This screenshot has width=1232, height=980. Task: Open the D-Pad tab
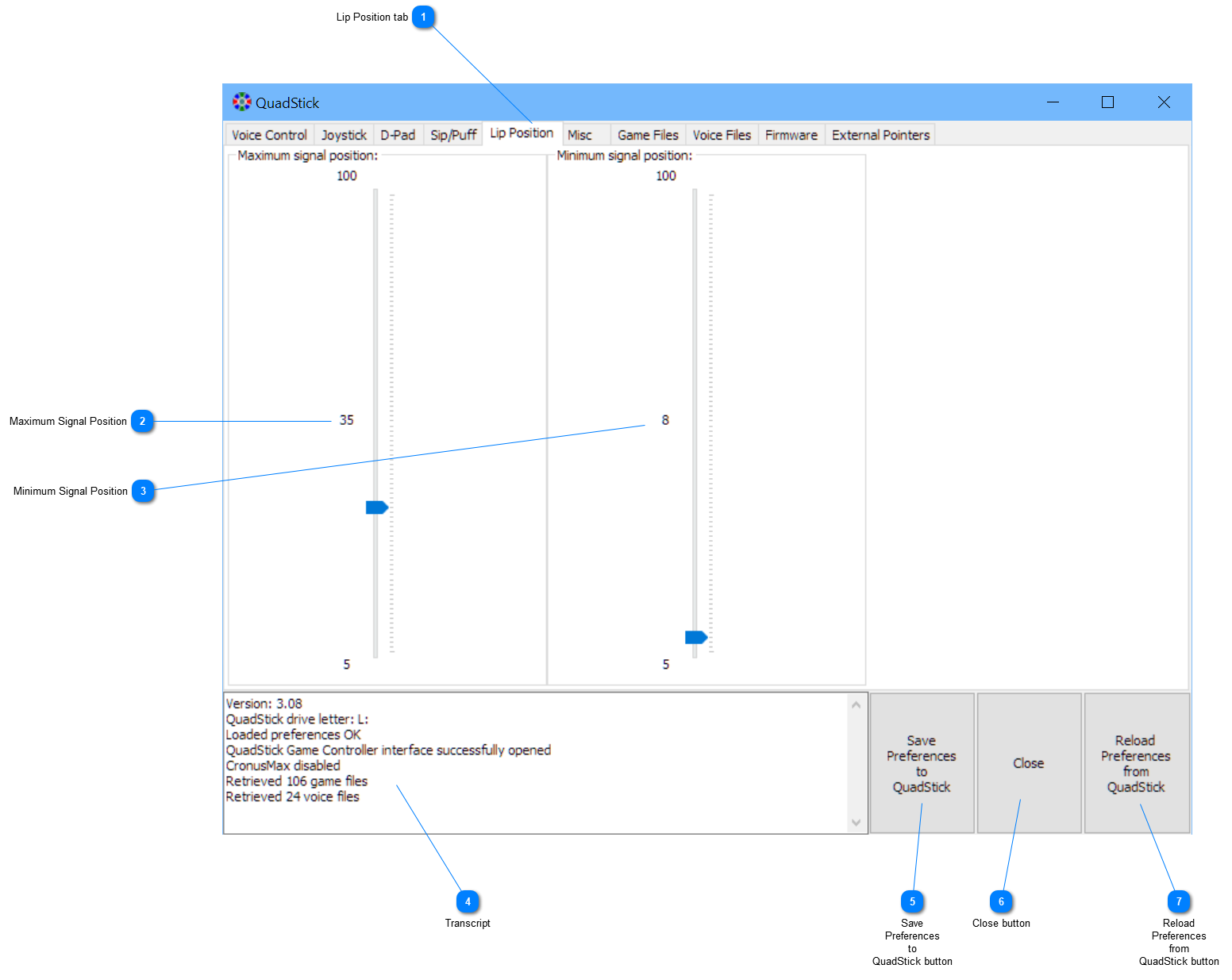click(x=398, y=135)
